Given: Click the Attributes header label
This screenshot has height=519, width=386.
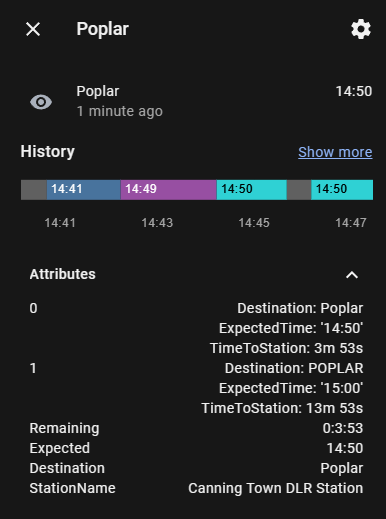Looking at the screenshot, I should (63, 274).
